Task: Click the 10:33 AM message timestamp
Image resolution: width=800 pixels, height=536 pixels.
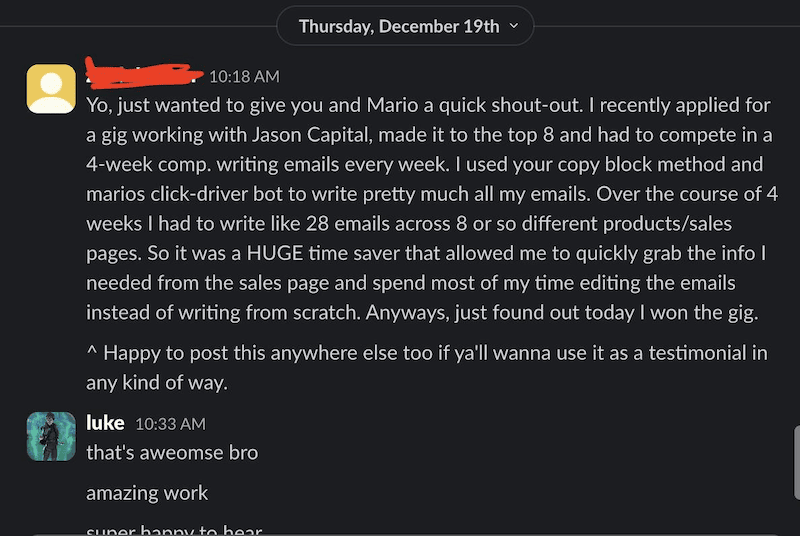Action: coord(170,425)
